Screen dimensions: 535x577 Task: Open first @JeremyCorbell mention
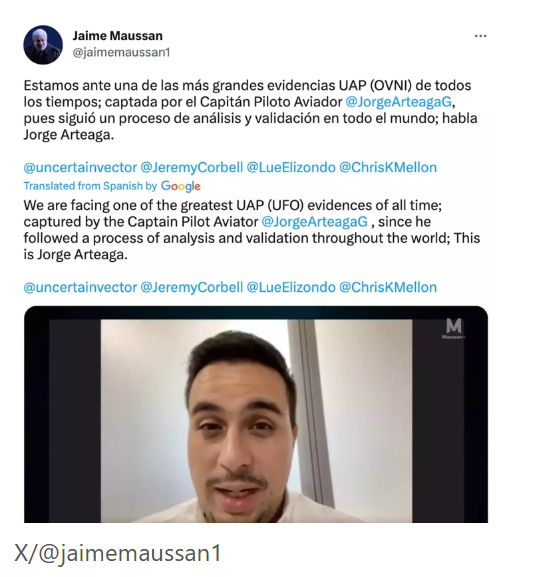192,167
